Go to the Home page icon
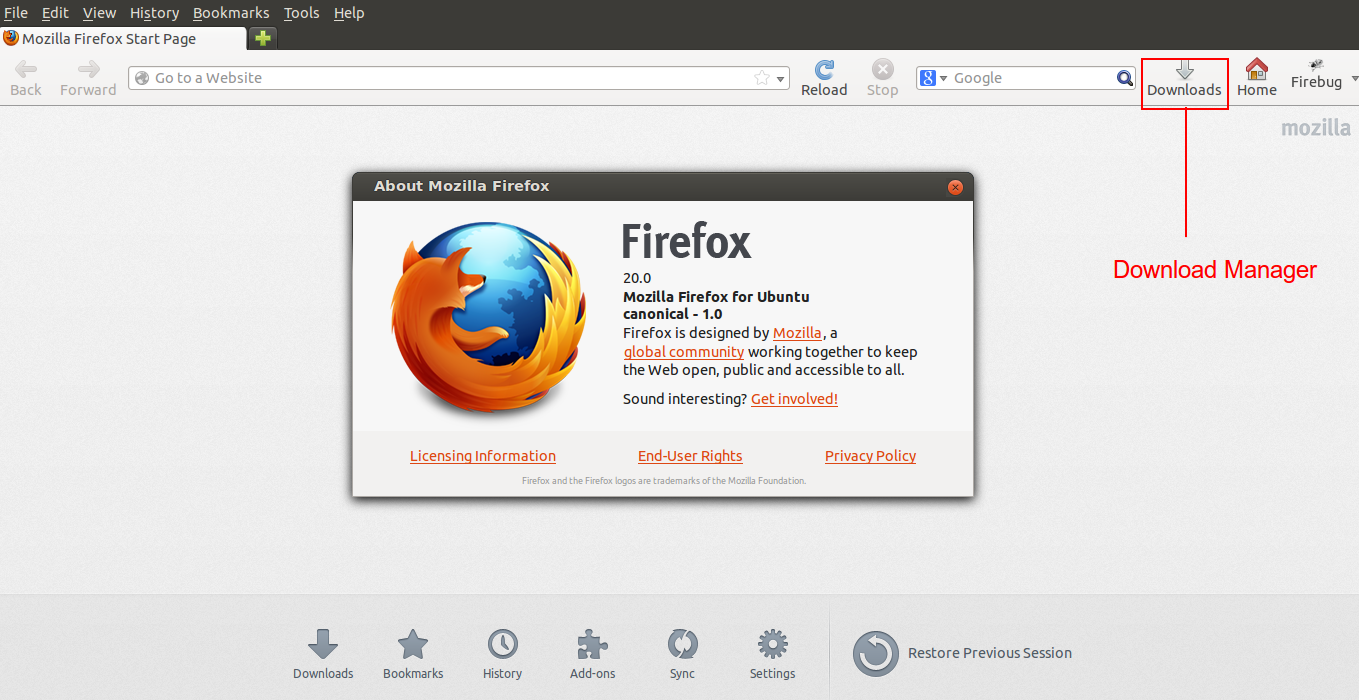Image resolution: width=1359 pixels, height=700 pixels. point(1257,69)
